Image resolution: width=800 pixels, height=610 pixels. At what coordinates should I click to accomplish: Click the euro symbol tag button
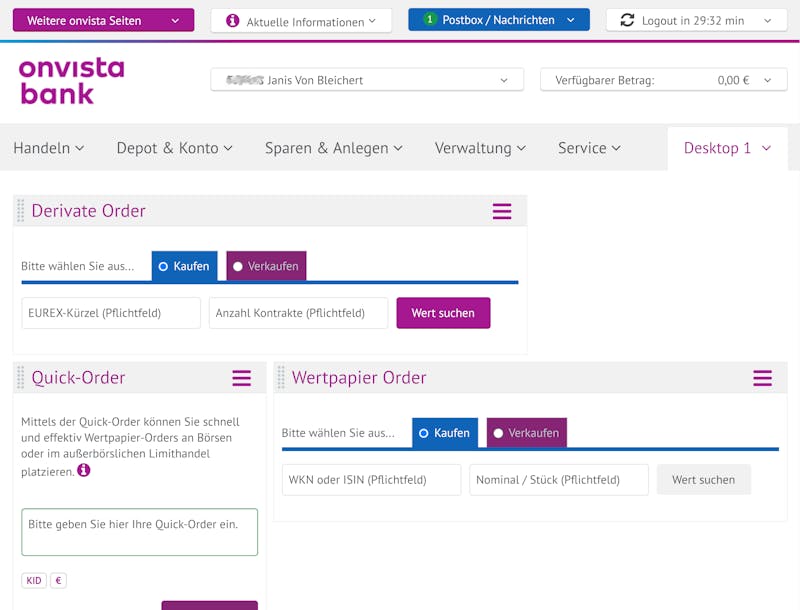[x=58, y=580]
